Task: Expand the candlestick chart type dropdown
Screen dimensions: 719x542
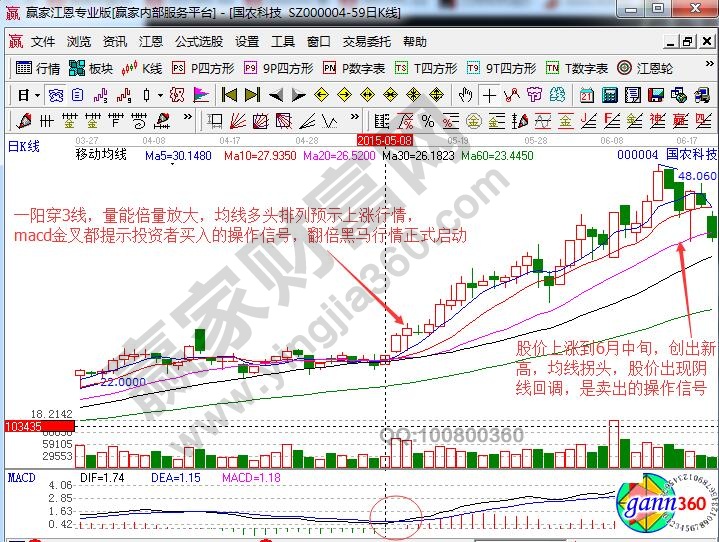Action: pos(160,95)
